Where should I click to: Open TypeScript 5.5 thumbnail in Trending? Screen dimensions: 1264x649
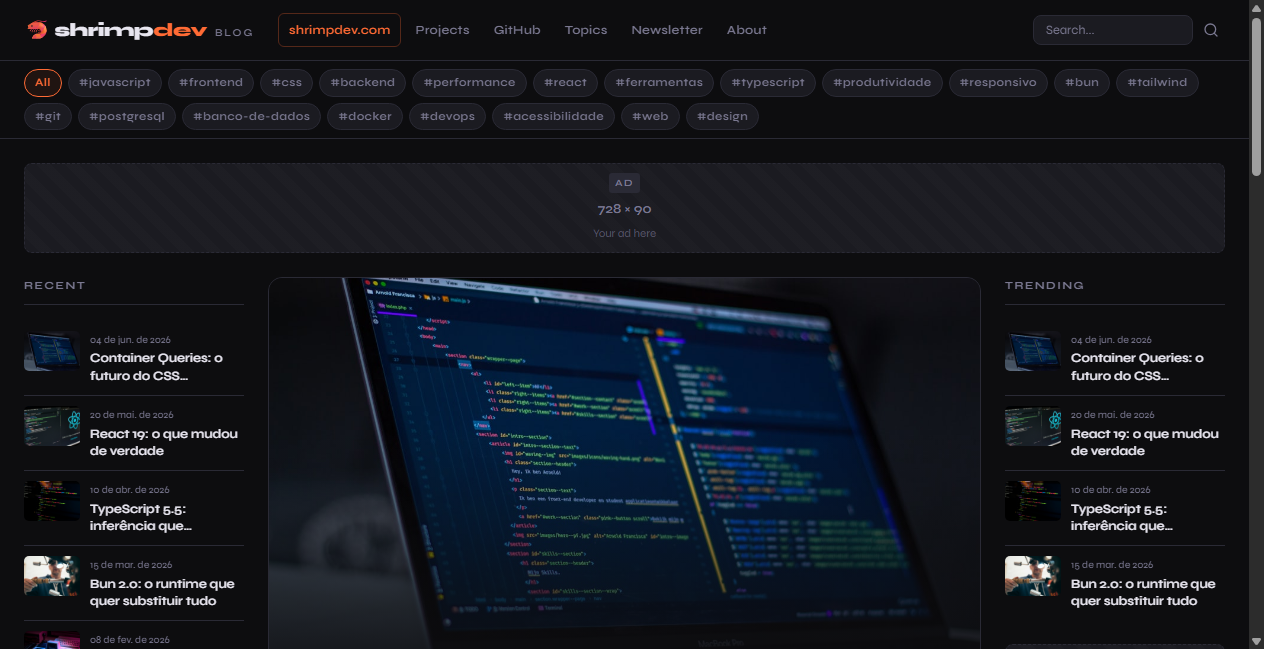[1033, 501]
